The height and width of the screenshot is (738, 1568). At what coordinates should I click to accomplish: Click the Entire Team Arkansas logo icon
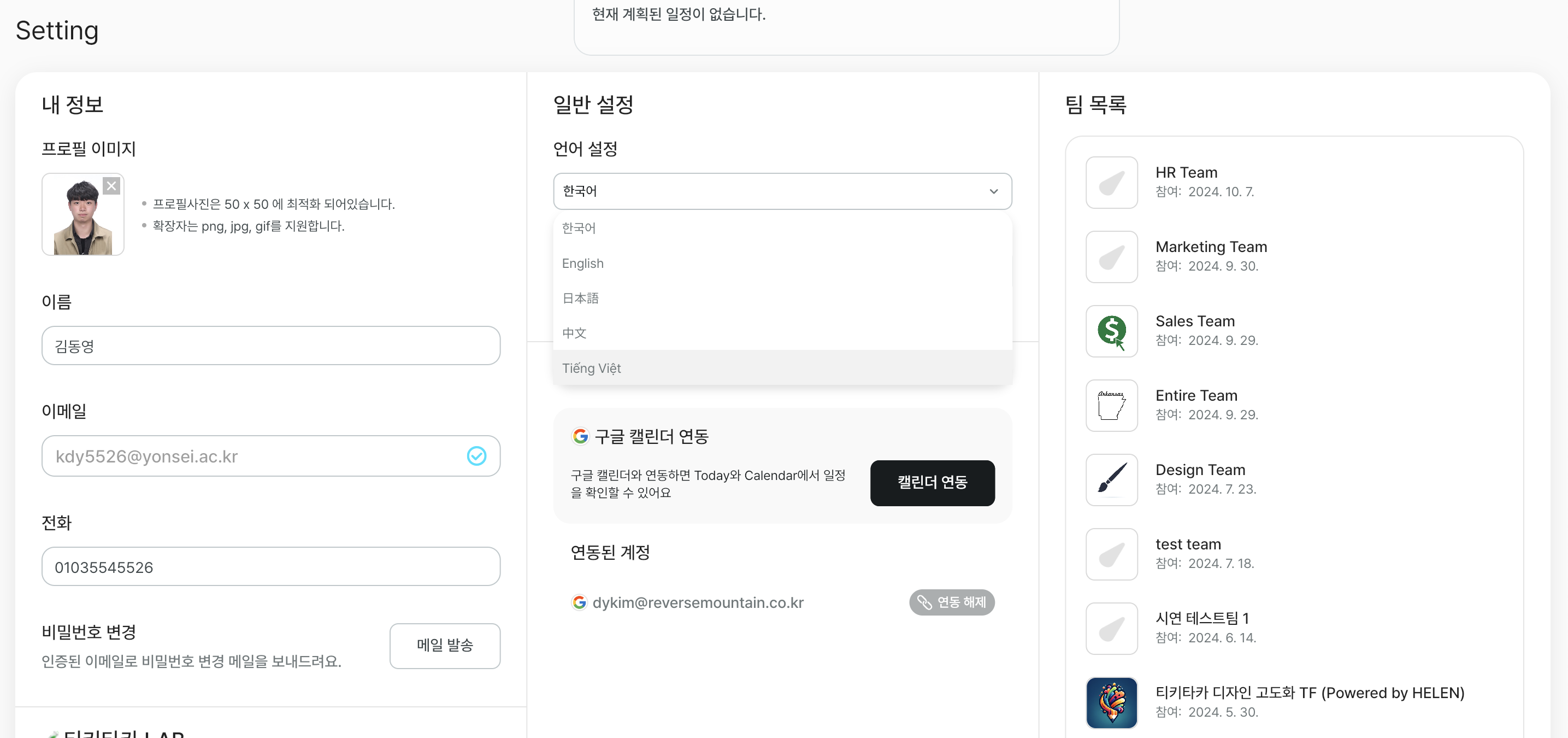click(1111, 406)
